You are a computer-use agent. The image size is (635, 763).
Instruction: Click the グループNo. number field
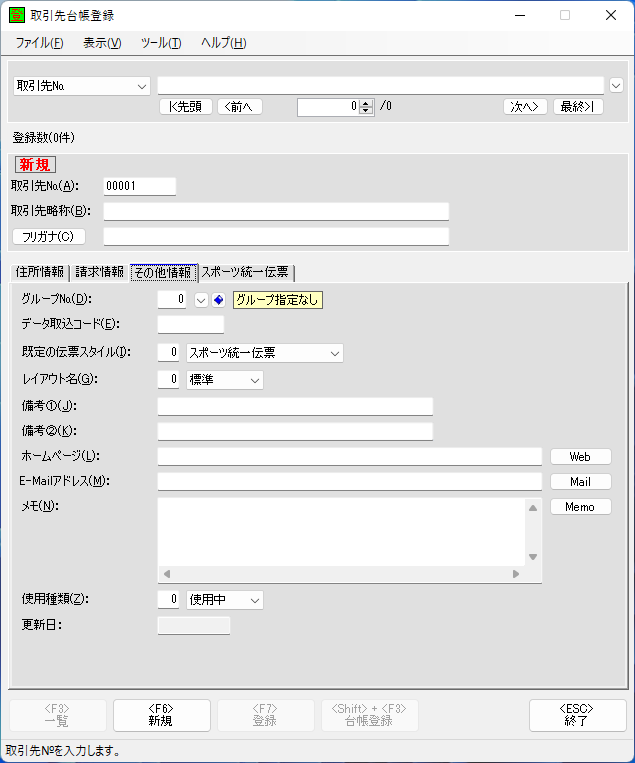pos(172,299)
